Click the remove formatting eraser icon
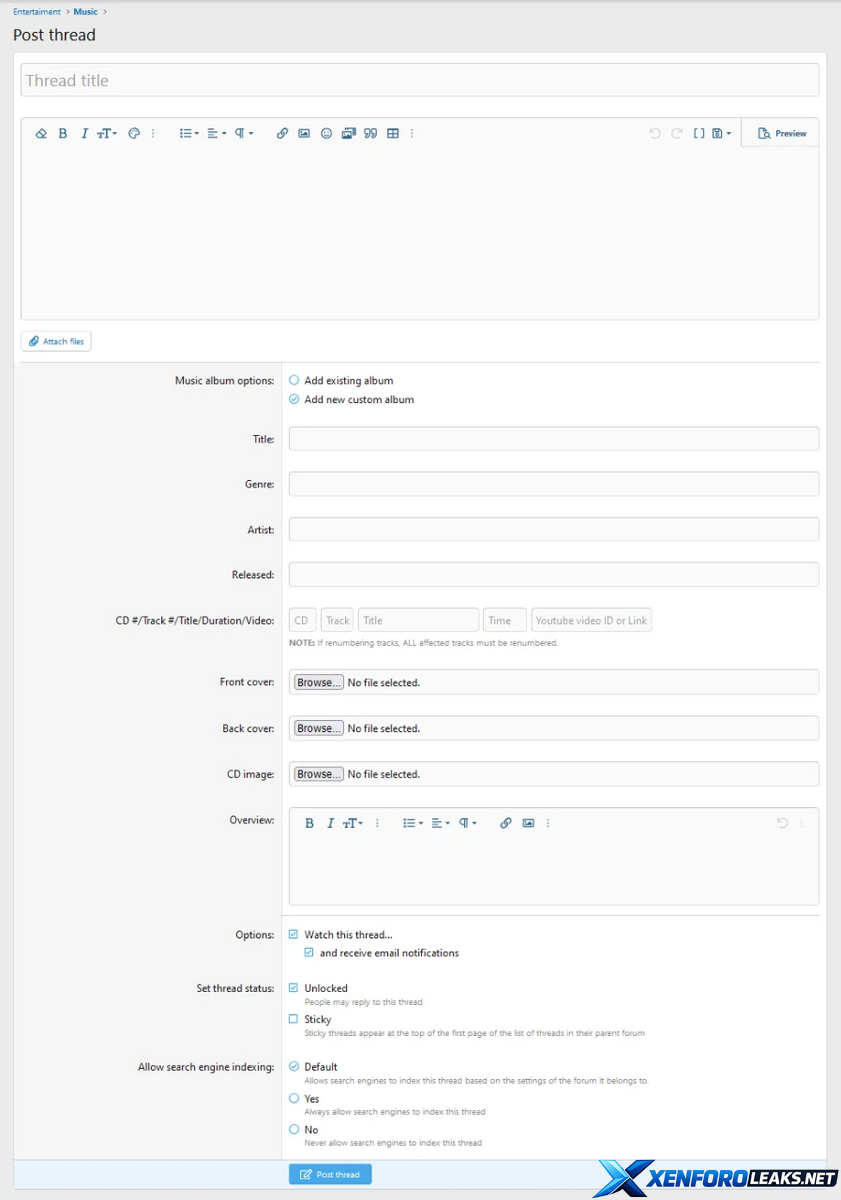Image resolution: width=841 pixels, height=1200 pixels. pos(41,133)
